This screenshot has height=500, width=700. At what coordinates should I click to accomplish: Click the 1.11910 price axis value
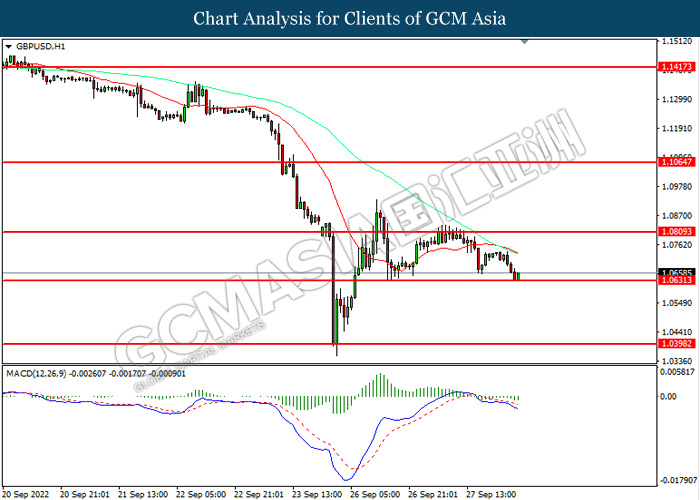677,129
